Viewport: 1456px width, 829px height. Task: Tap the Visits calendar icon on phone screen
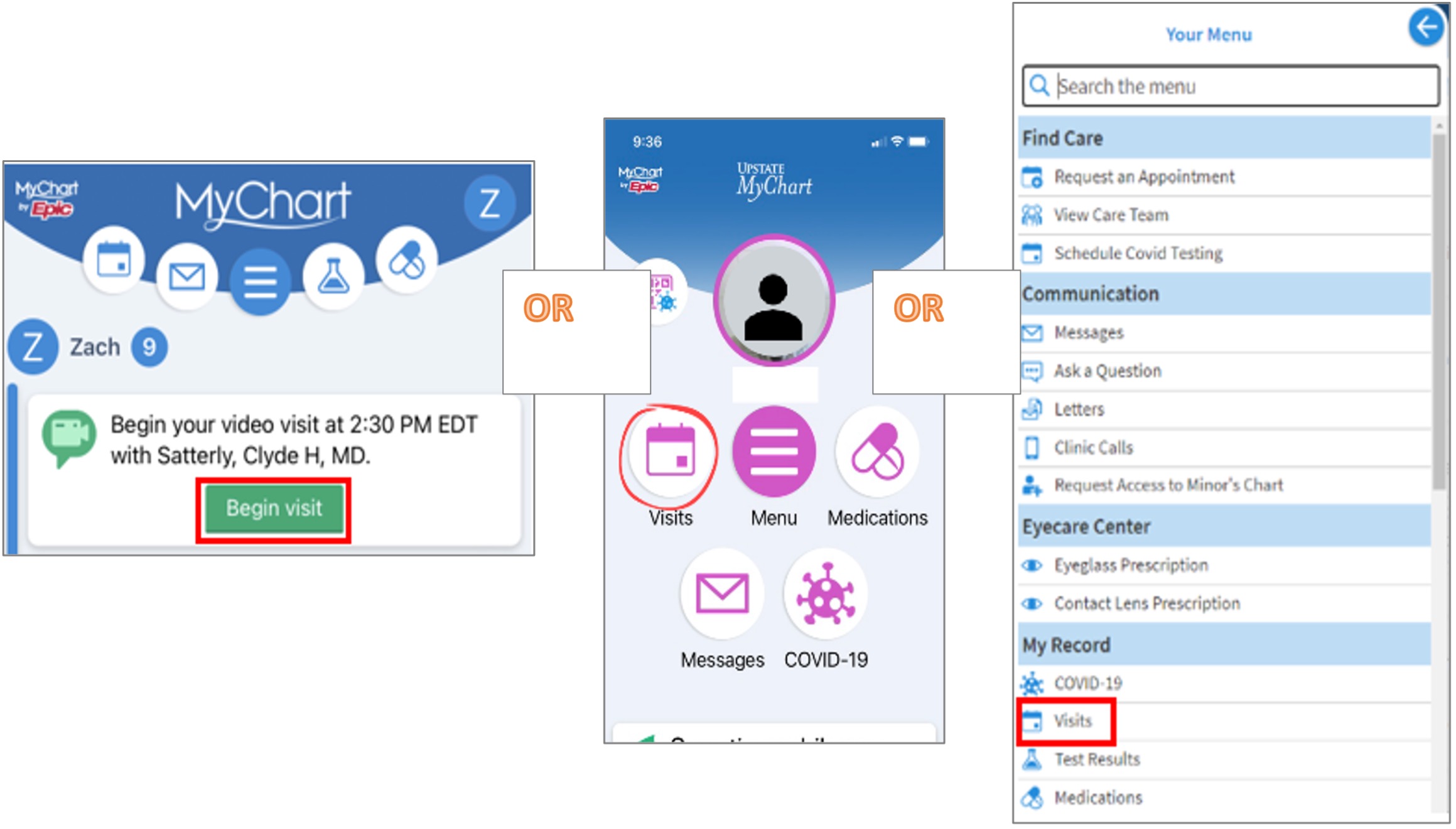671,452
